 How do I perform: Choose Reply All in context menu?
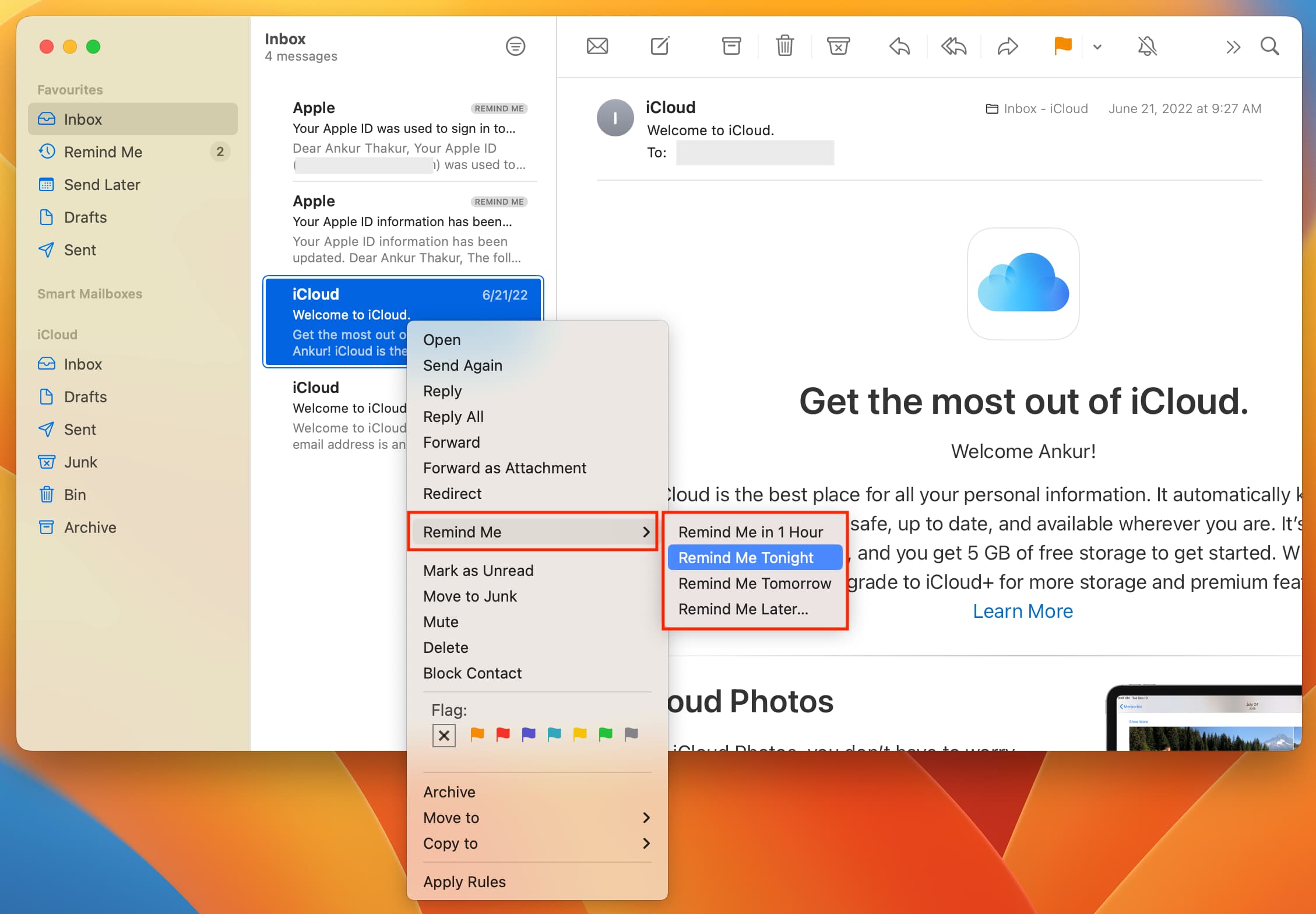point(537,416)
